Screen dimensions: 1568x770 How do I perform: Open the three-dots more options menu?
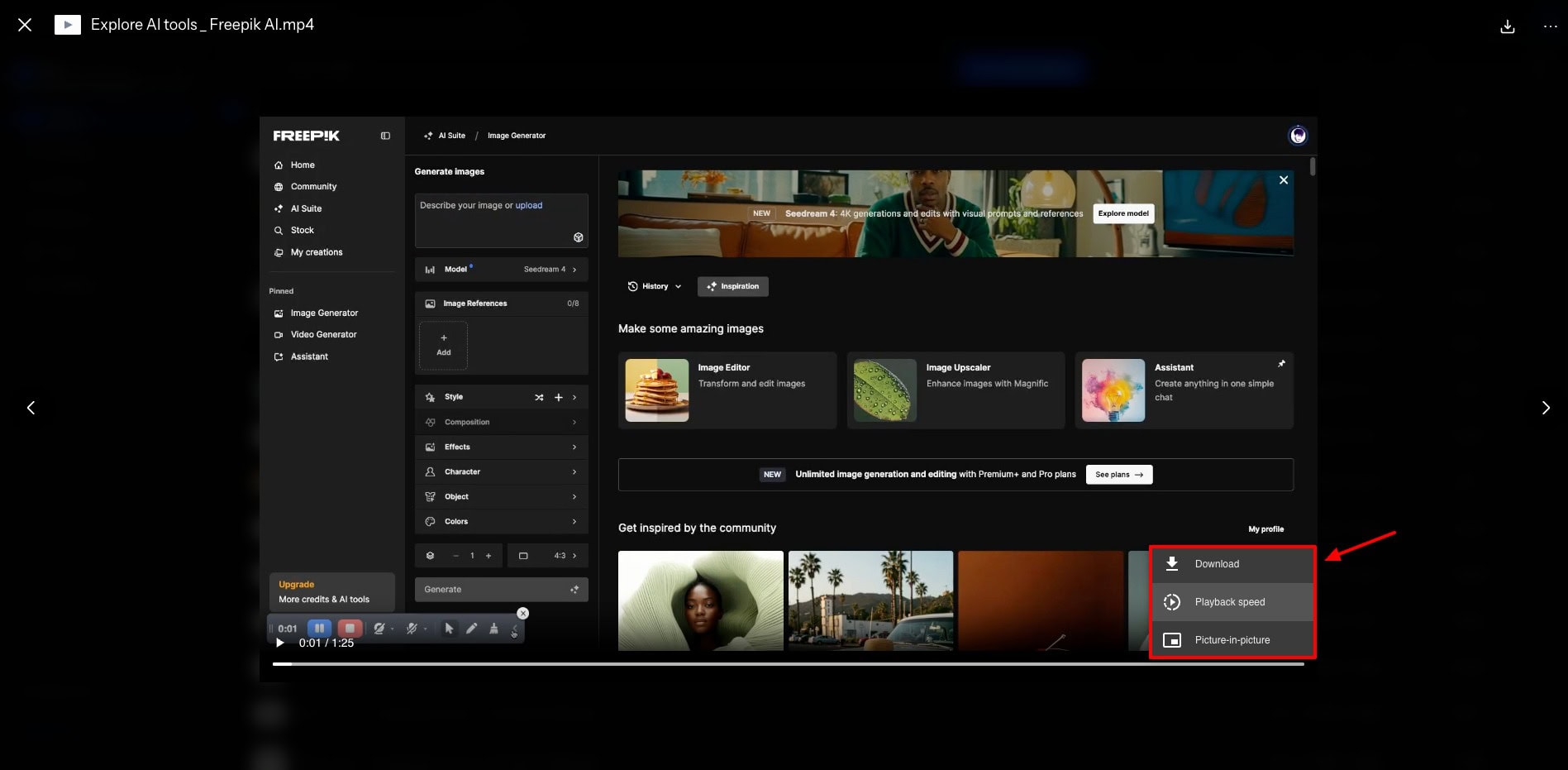pos(1550,26)
